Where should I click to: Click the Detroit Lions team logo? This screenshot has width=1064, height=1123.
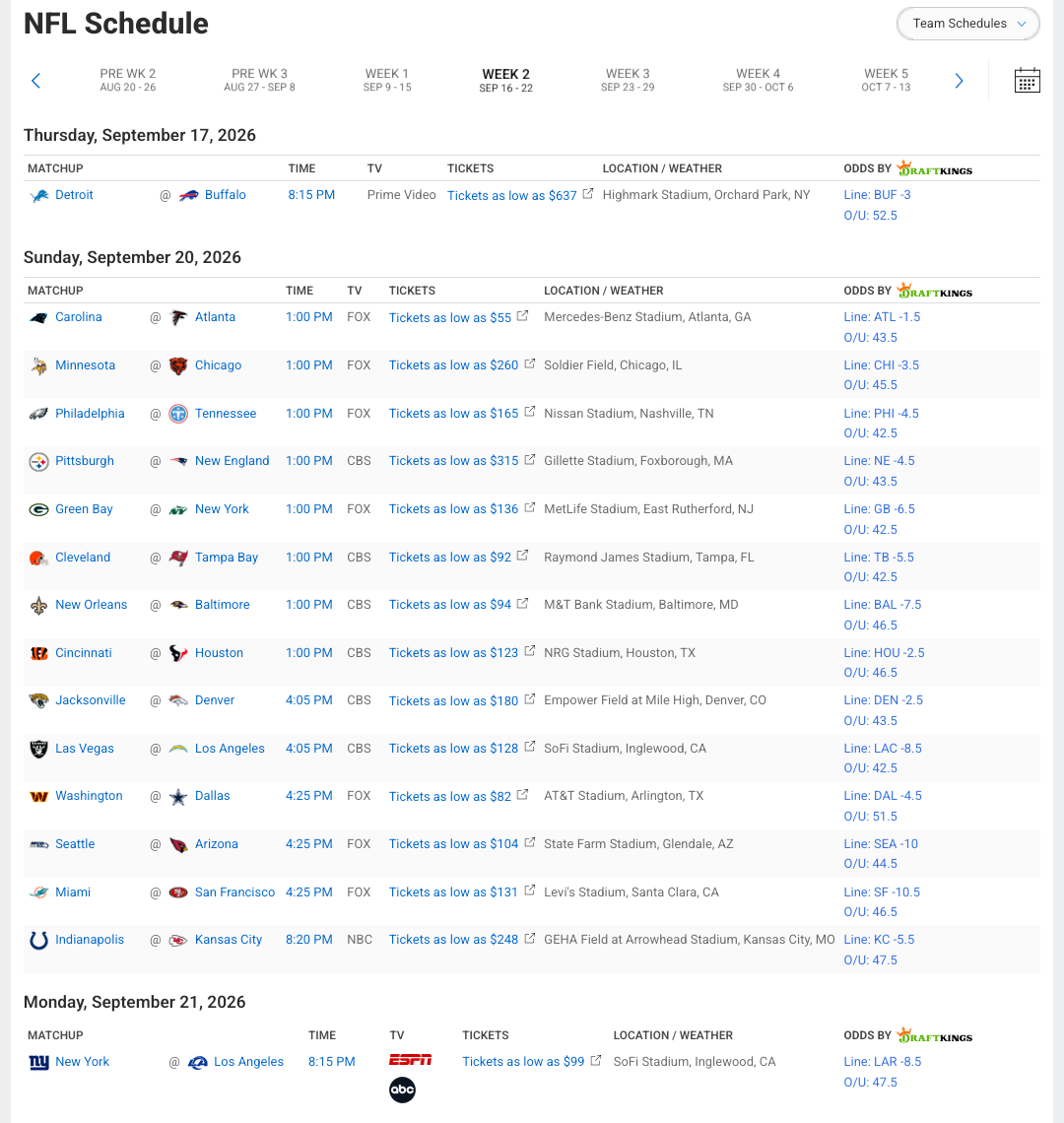coord(38,195)
